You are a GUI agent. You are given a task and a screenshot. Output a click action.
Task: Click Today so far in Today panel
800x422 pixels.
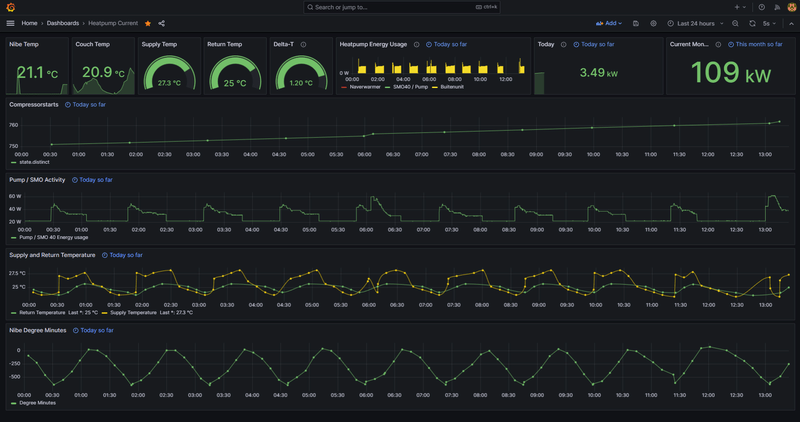click(593, 44)
